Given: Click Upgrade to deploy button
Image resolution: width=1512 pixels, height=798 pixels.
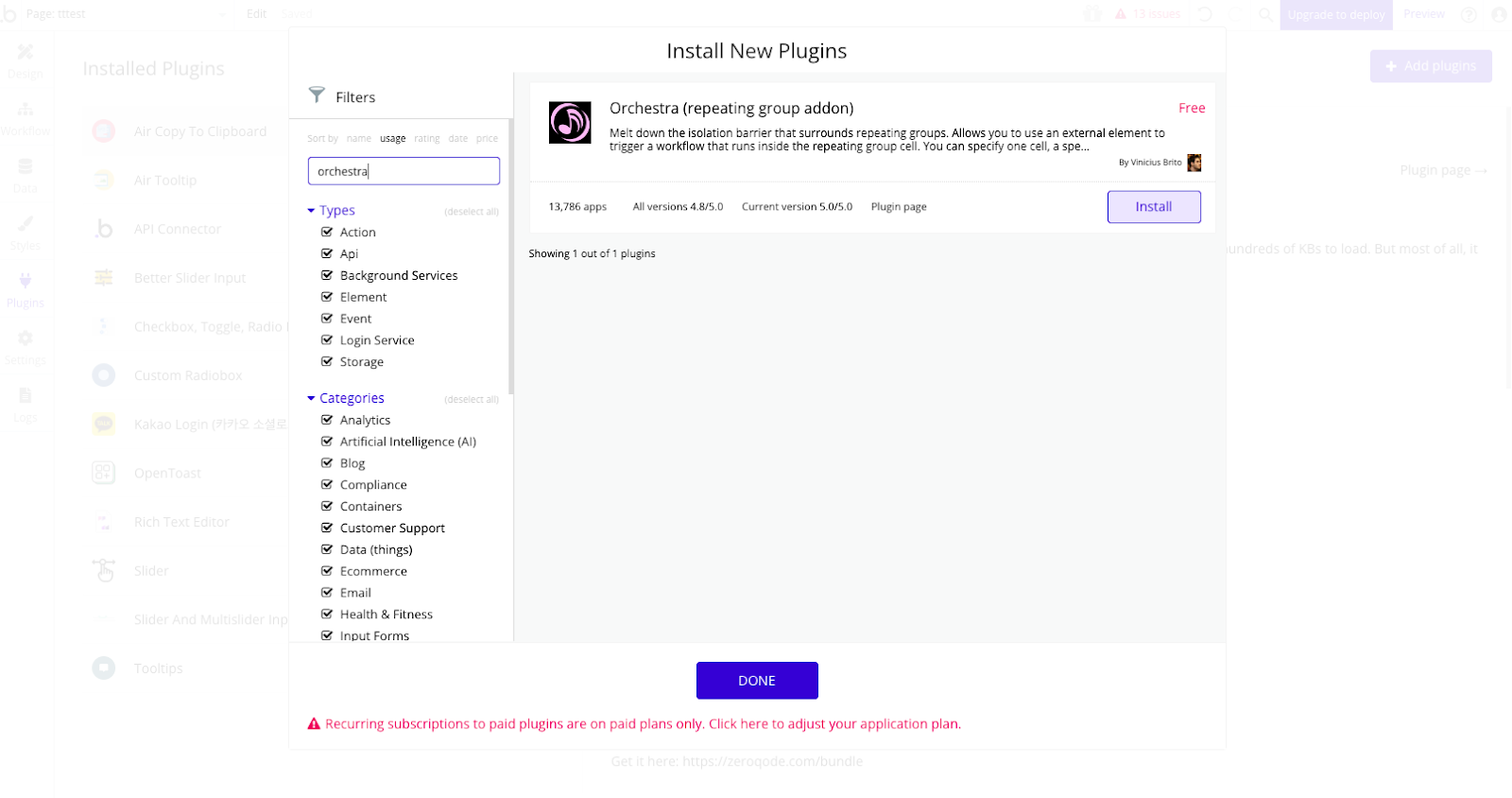Looking at the screenshot, I should pos(1336,15).
